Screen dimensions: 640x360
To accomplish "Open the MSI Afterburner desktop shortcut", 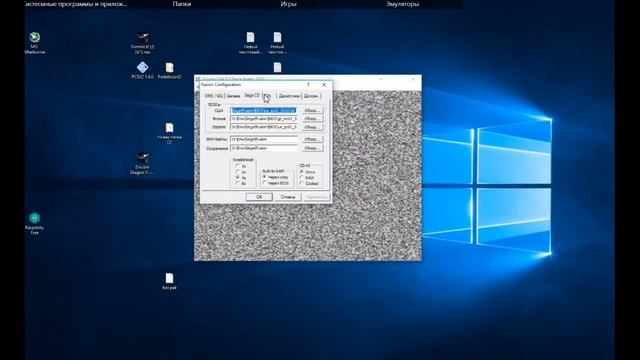I will [35, 42].
